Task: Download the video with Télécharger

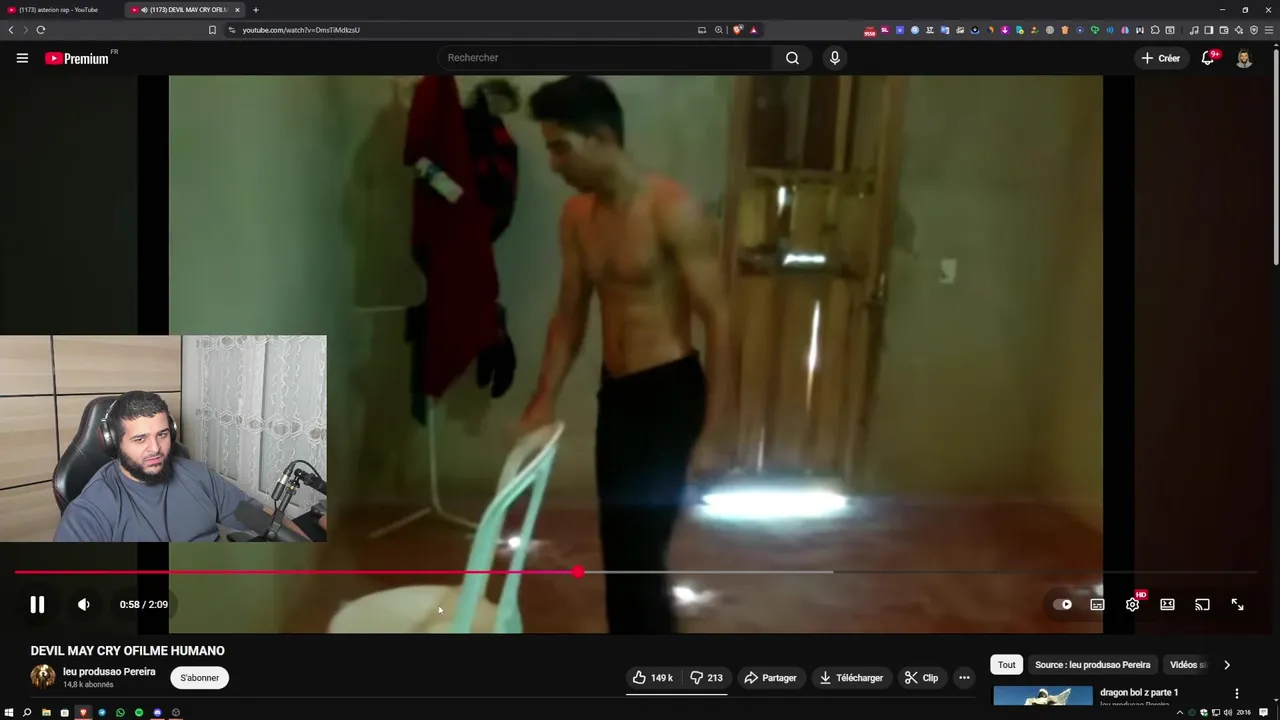Action: [x=851, y=678]
